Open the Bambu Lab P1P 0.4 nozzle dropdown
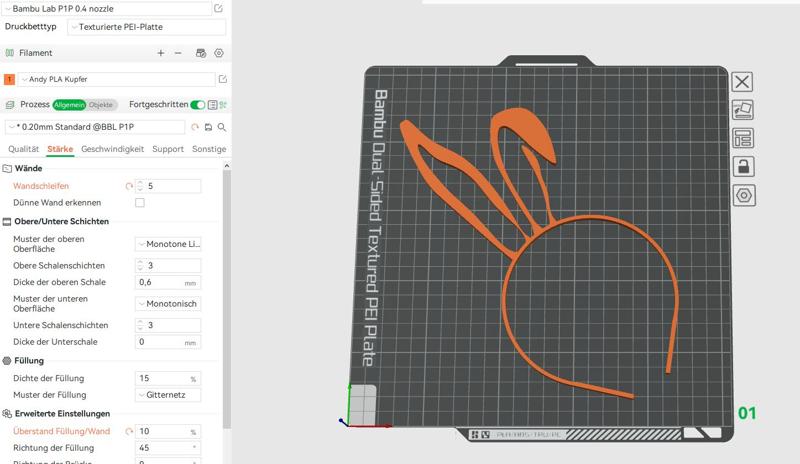Image resolution: width=800 pixels, height=464 pixels. pyautogui.click(x=107, y=9)
